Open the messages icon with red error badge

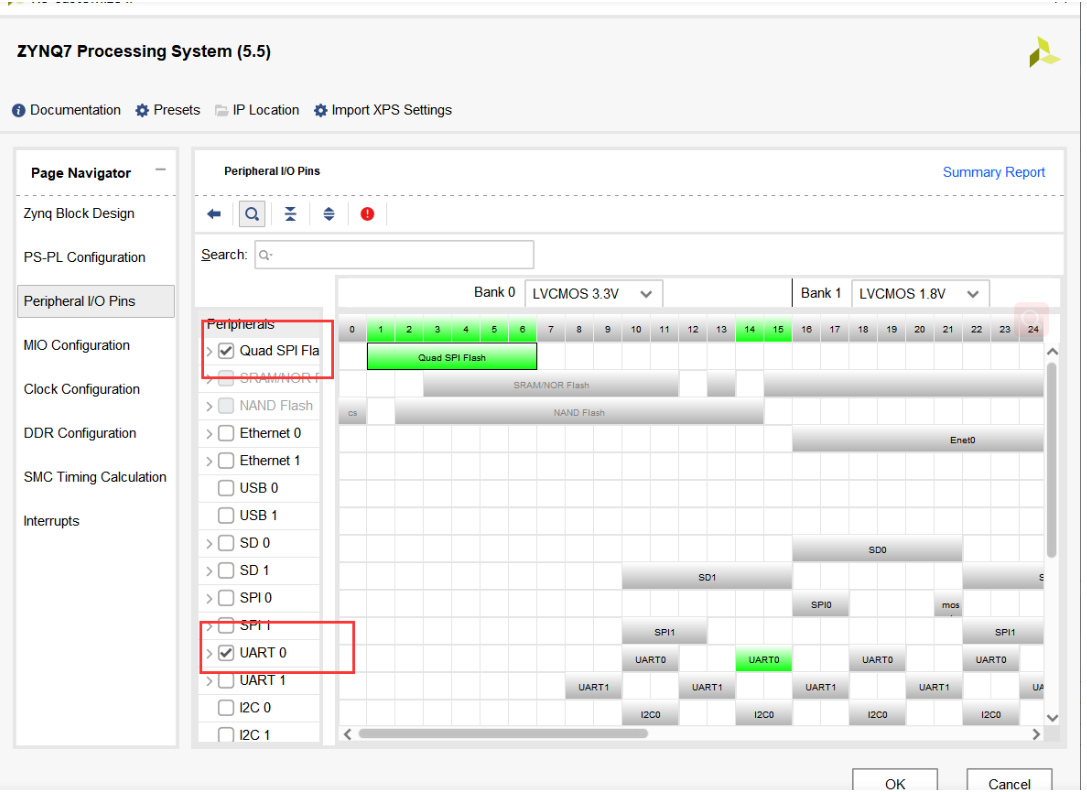click(x=367, y=213)
